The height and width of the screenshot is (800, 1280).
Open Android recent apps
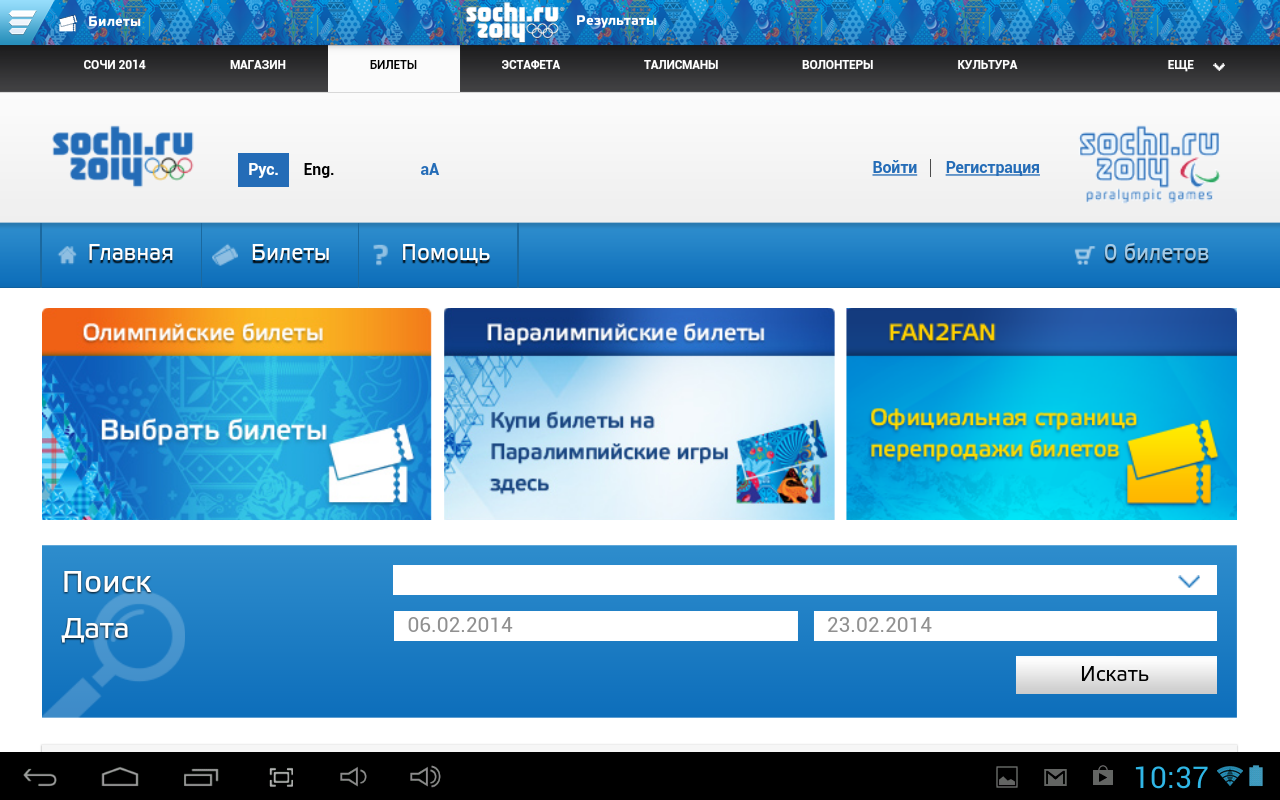pyautogui.click(x=201, y=777)
